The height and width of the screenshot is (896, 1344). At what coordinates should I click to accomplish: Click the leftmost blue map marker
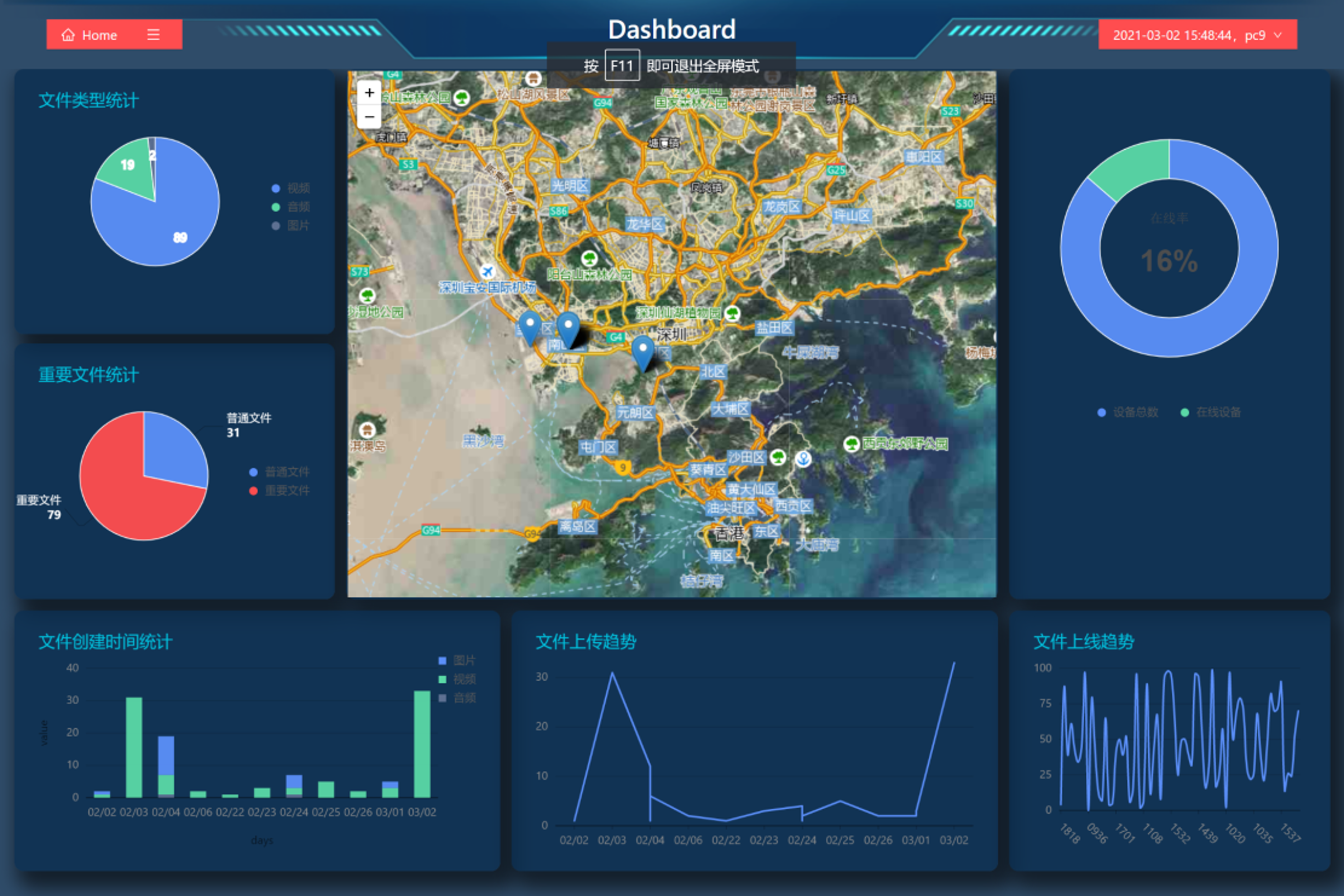(x=530, y=325)
